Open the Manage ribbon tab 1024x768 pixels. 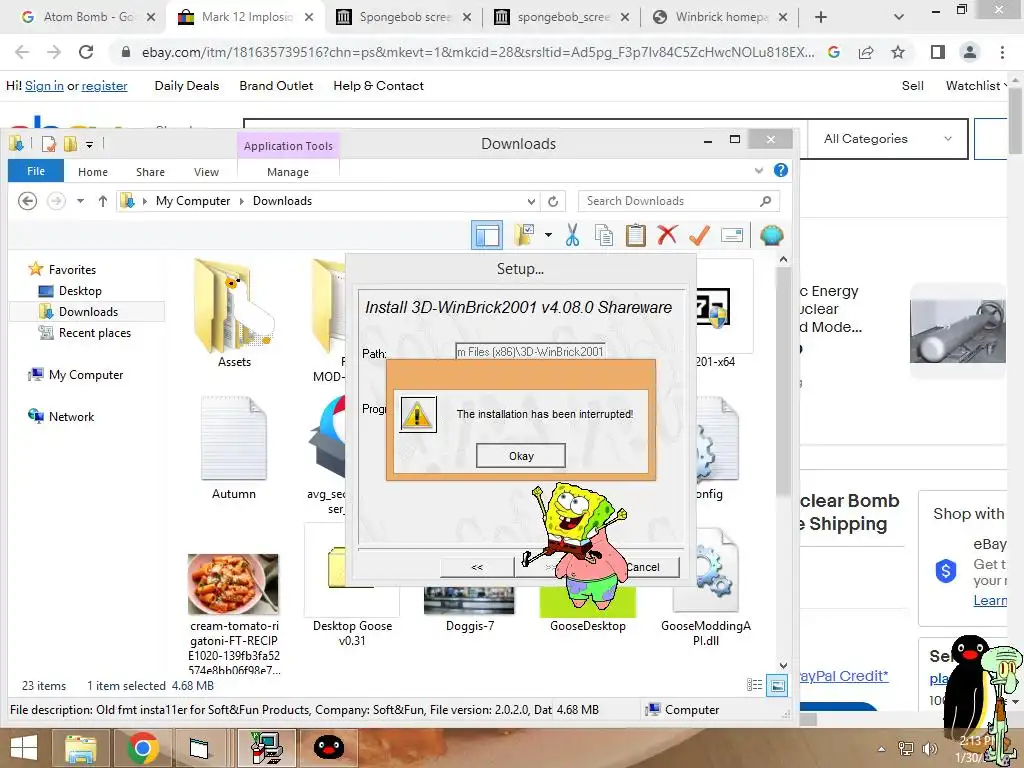(x=288, y=172)
